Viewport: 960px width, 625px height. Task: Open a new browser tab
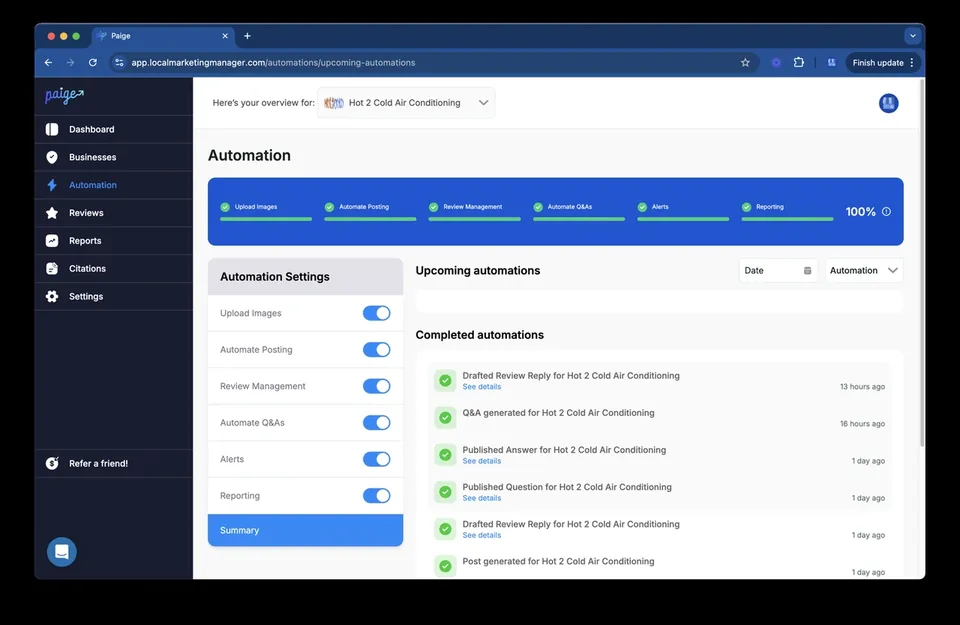247,36
